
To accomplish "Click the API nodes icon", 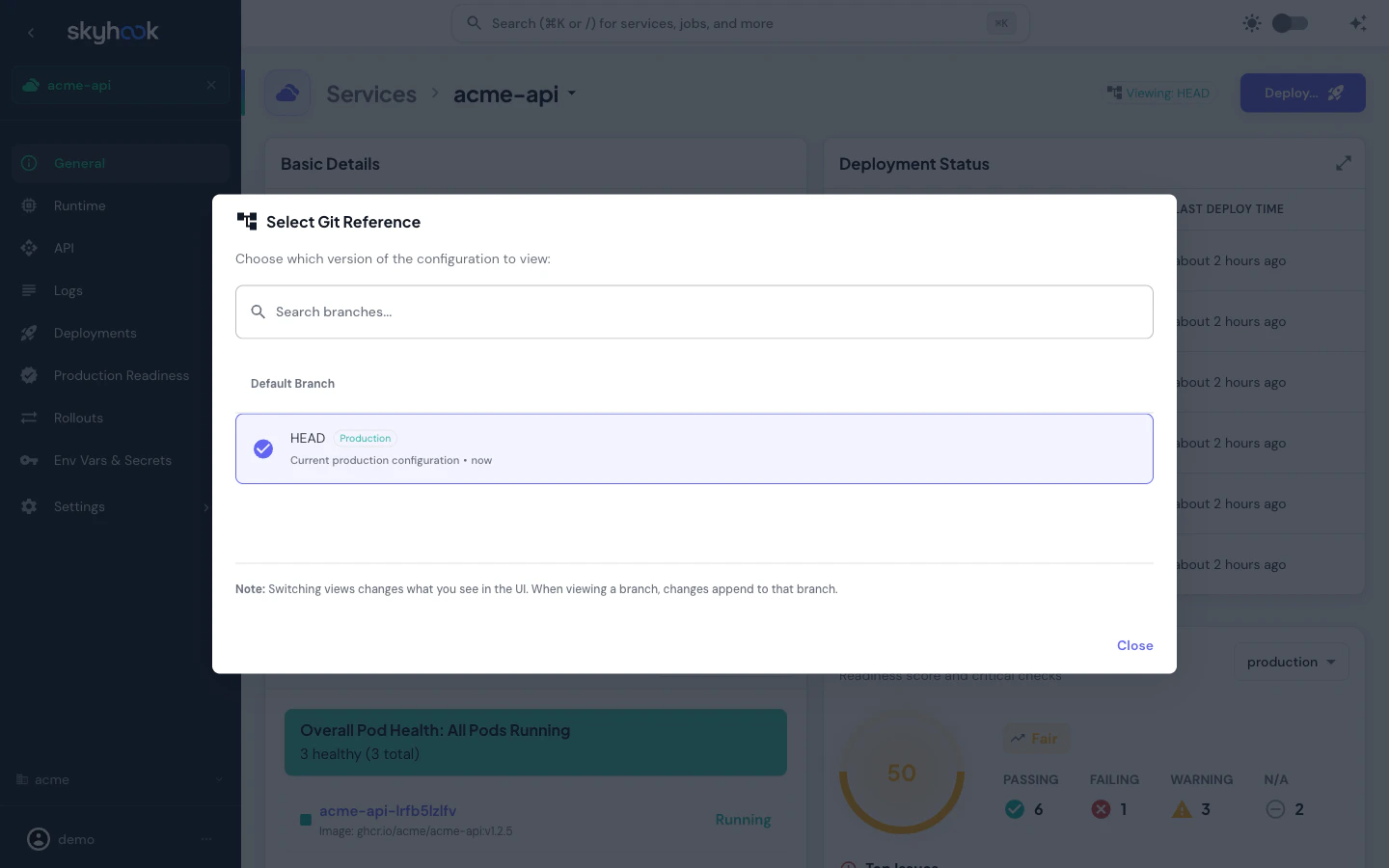I will [x=29, y=248].
